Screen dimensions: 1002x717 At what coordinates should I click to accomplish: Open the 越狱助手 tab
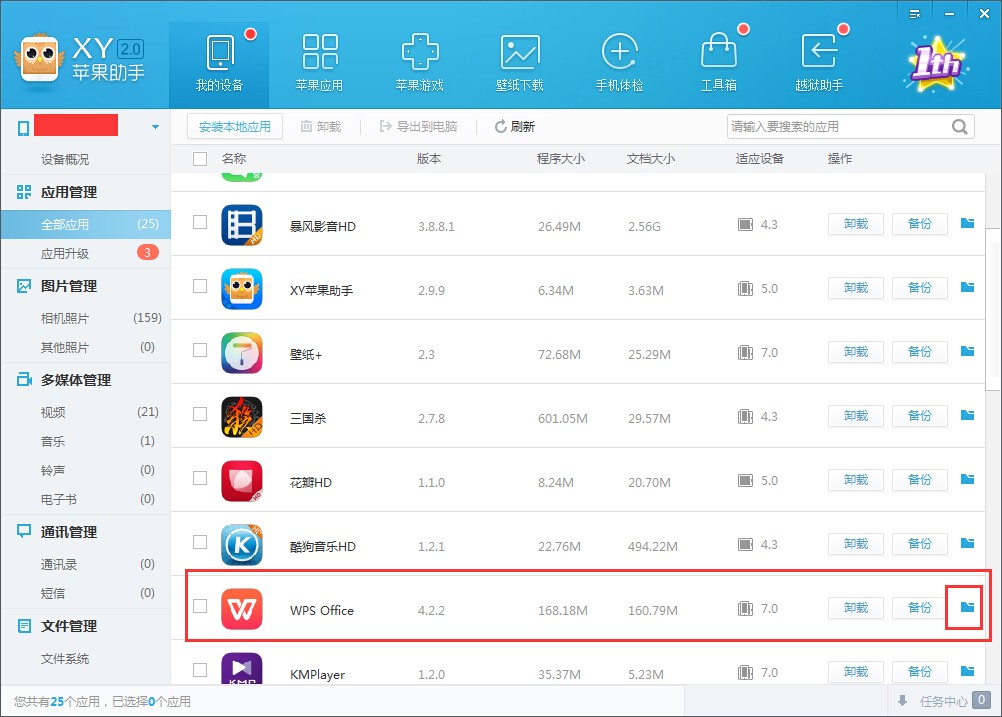point(819,65)
